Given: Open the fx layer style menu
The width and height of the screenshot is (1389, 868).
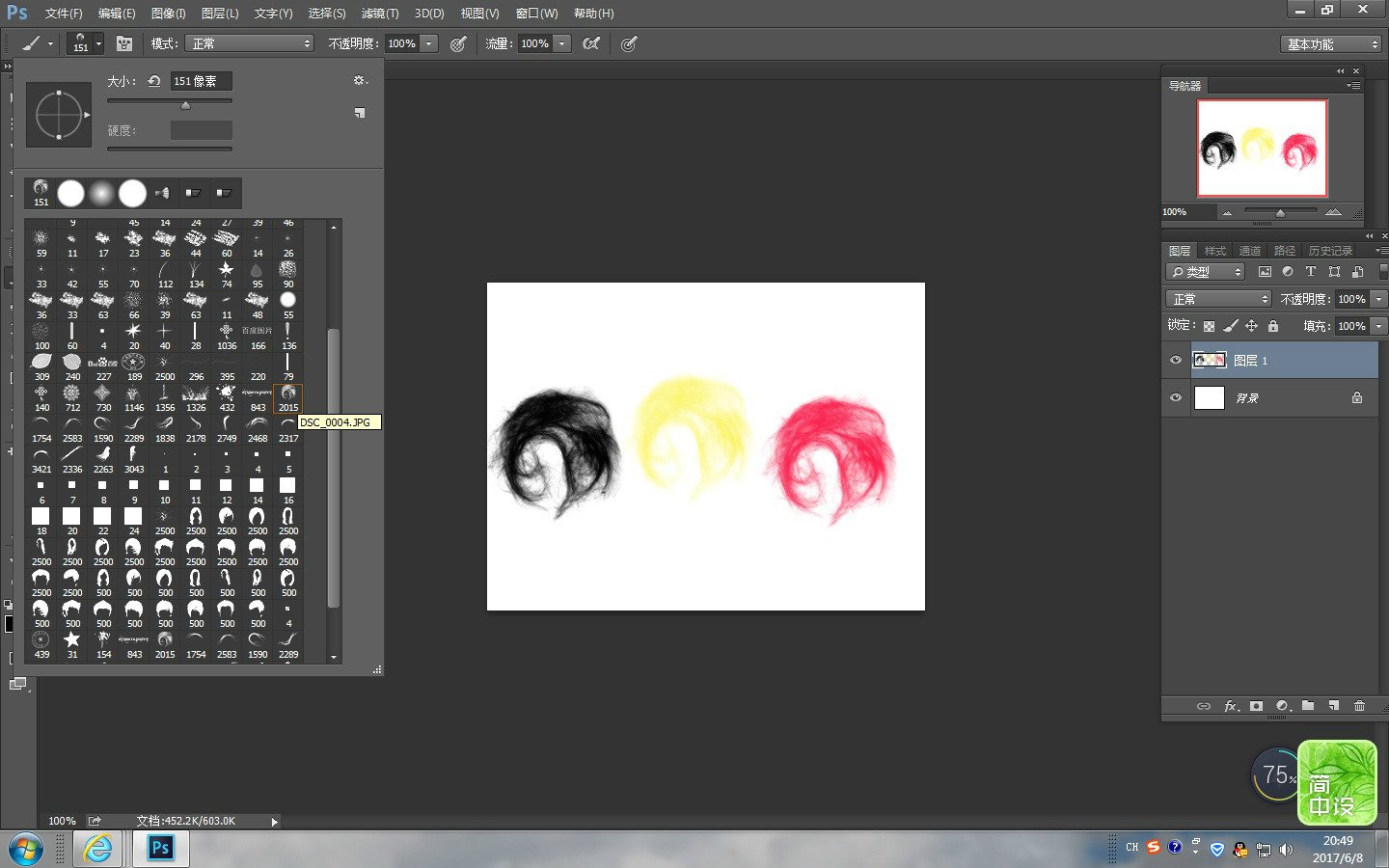Looking at the screenshot, I should 1231,706.
